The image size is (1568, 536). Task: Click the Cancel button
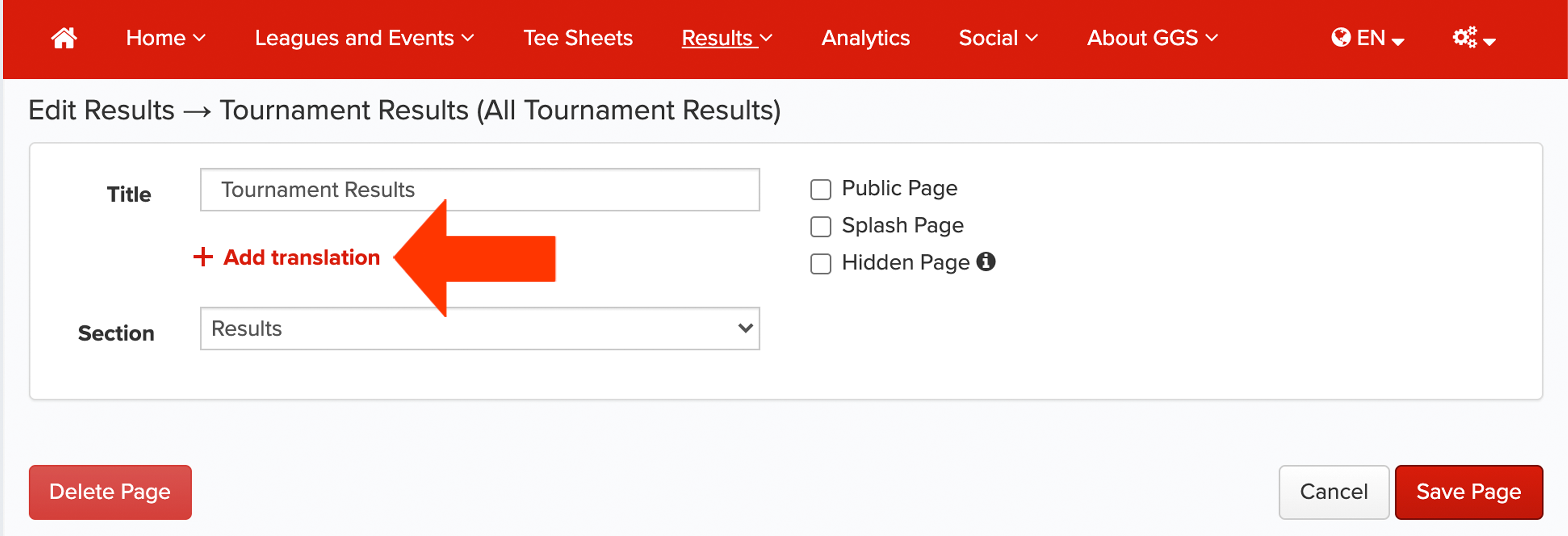pyautogui.click(x=1334, y=492)
